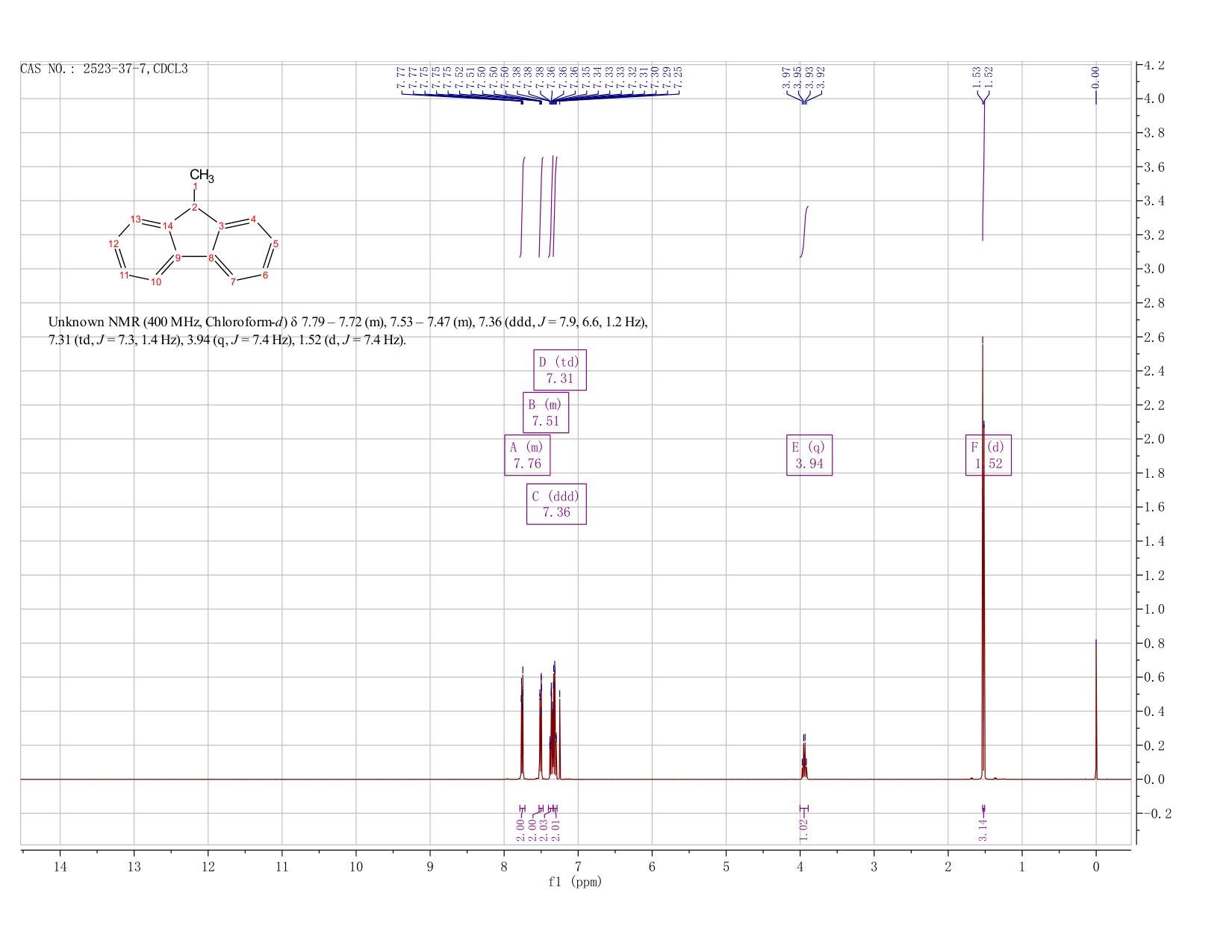The height and width of the screenshot is (952, 1232).
Task: Click the 10 tick on the ppm axis
Action: 356,867
